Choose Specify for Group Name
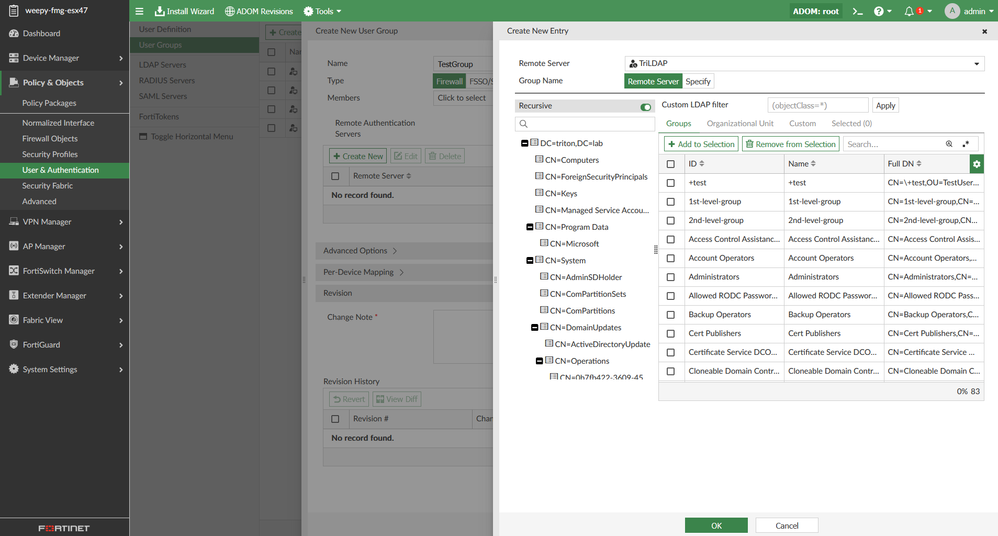998x536 pixels. (x=698, y=81)
